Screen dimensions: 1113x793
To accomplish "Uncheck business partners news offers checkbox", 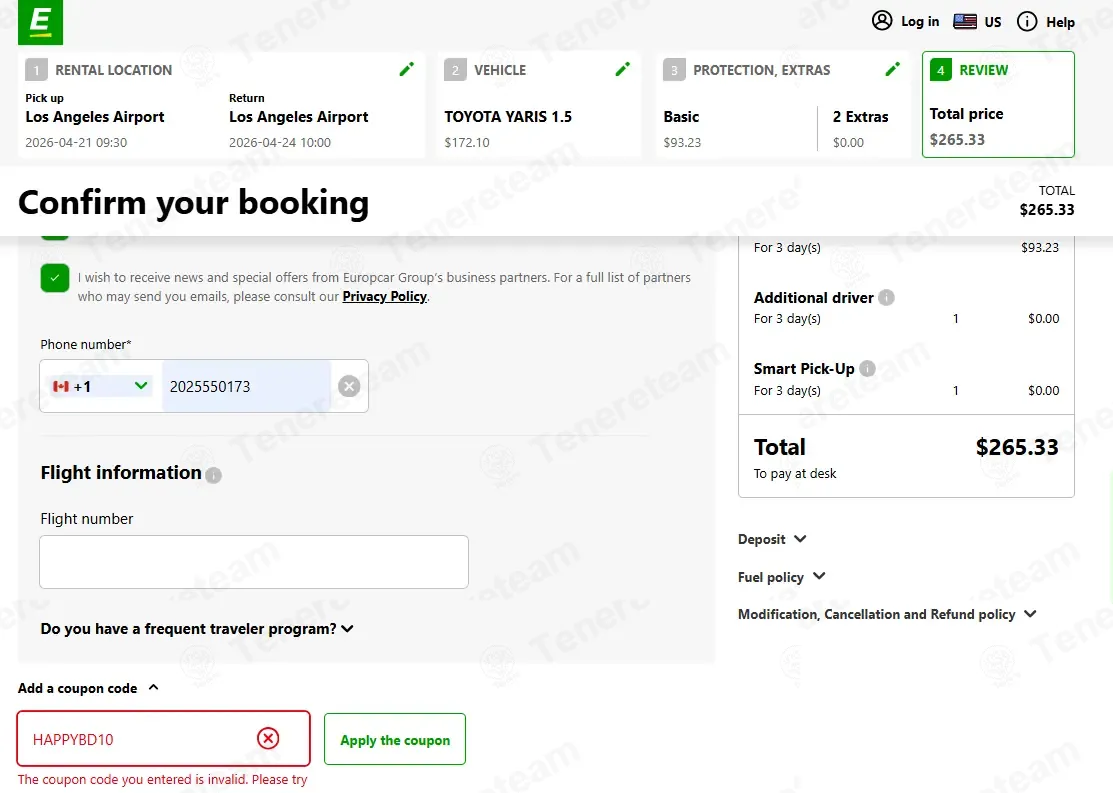I will click(x=55, y=278).
